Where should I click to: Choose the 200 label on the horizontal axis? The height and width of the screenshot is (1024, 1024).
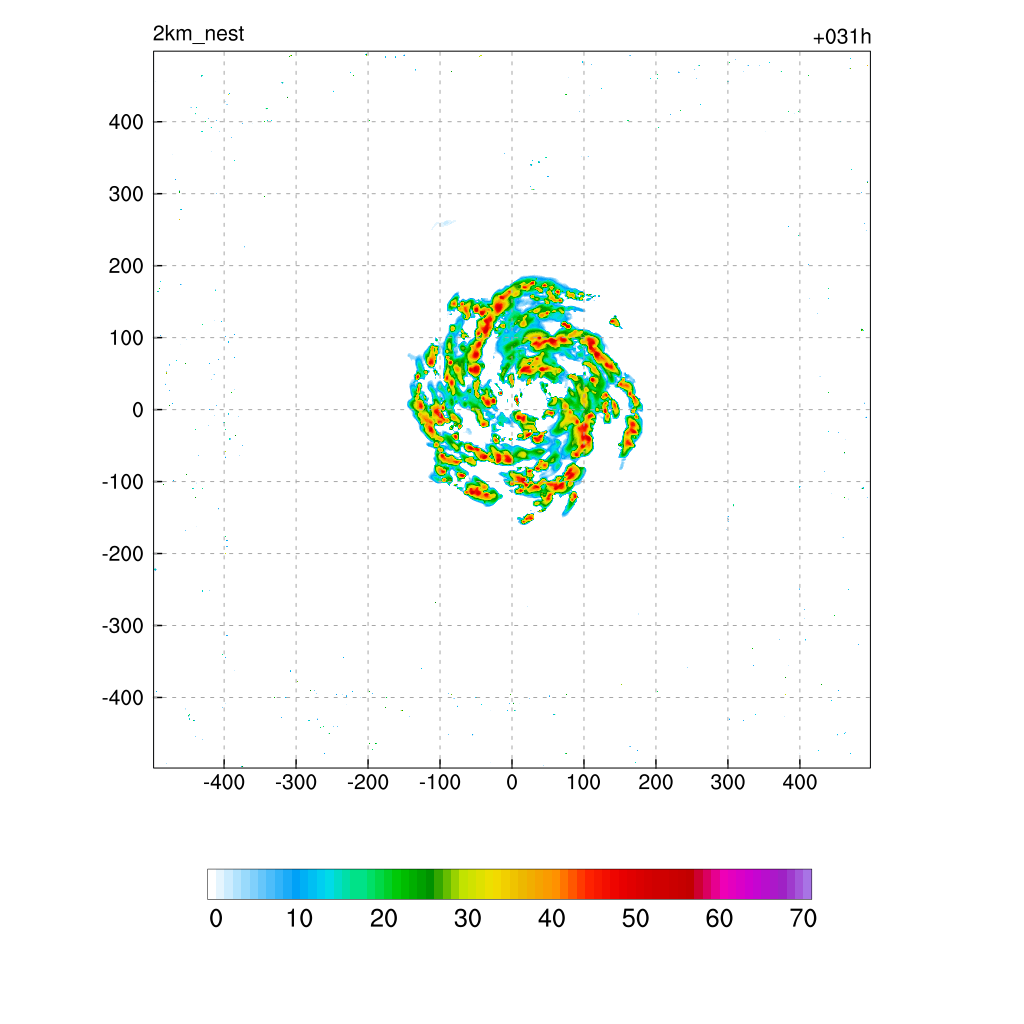click(656, 782)
